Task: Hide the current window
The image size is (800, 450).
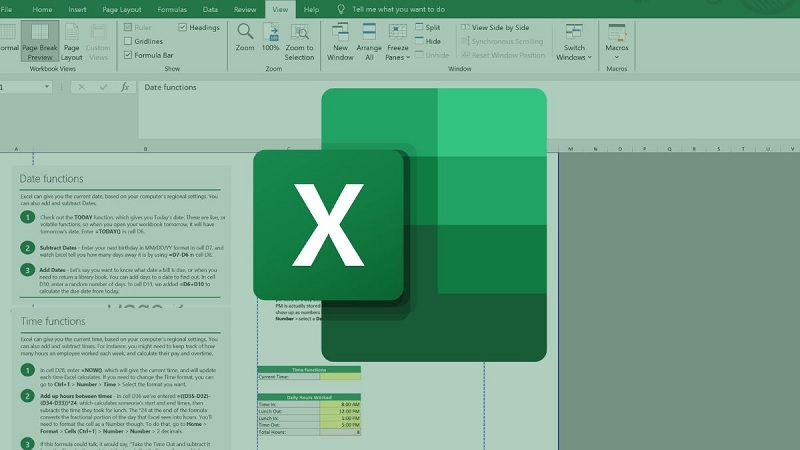Action: pyautogui.click(x=428, y=41)
